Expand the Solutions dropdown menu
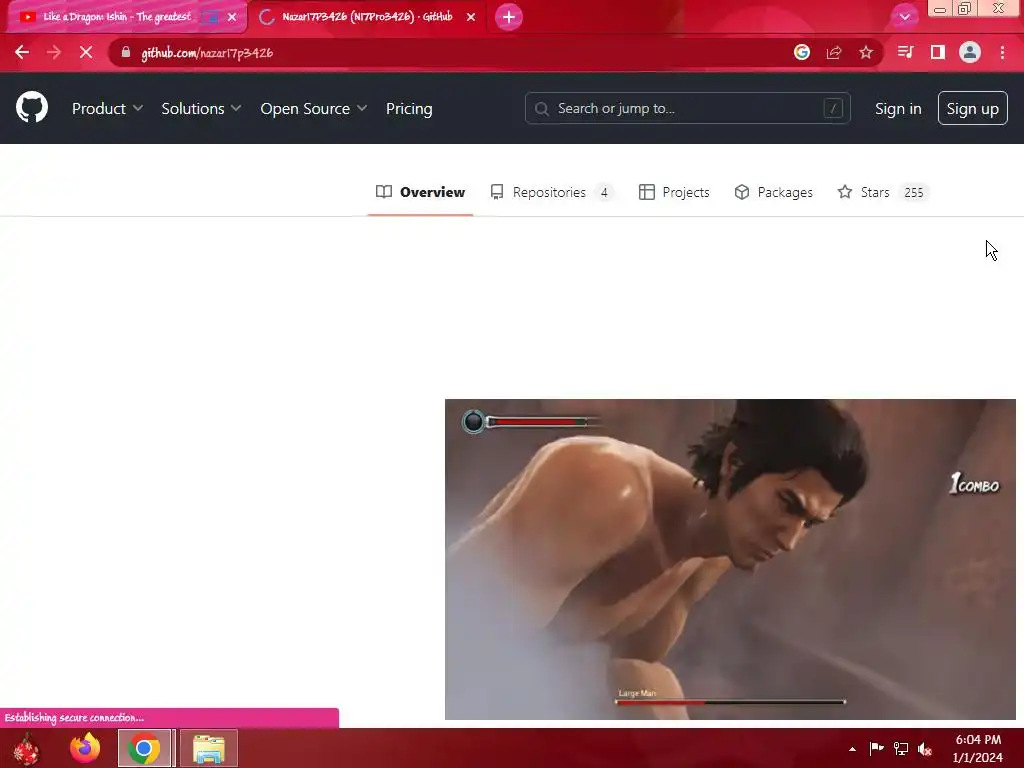Screen dimensions: 1024x768 (201, 108)
